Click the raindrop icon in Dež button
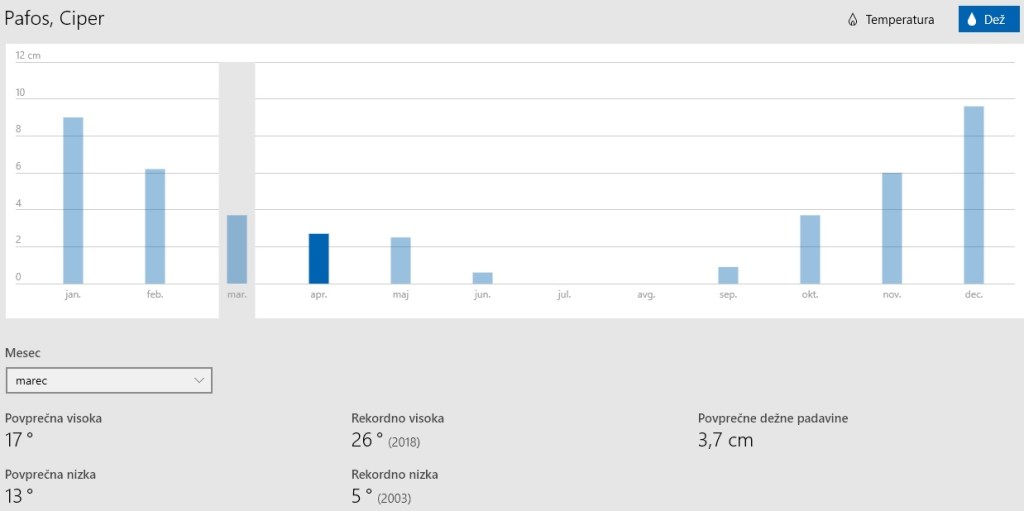Image resolution: width=1024 pixels, height=511 pixels. (x=971, y=19)
